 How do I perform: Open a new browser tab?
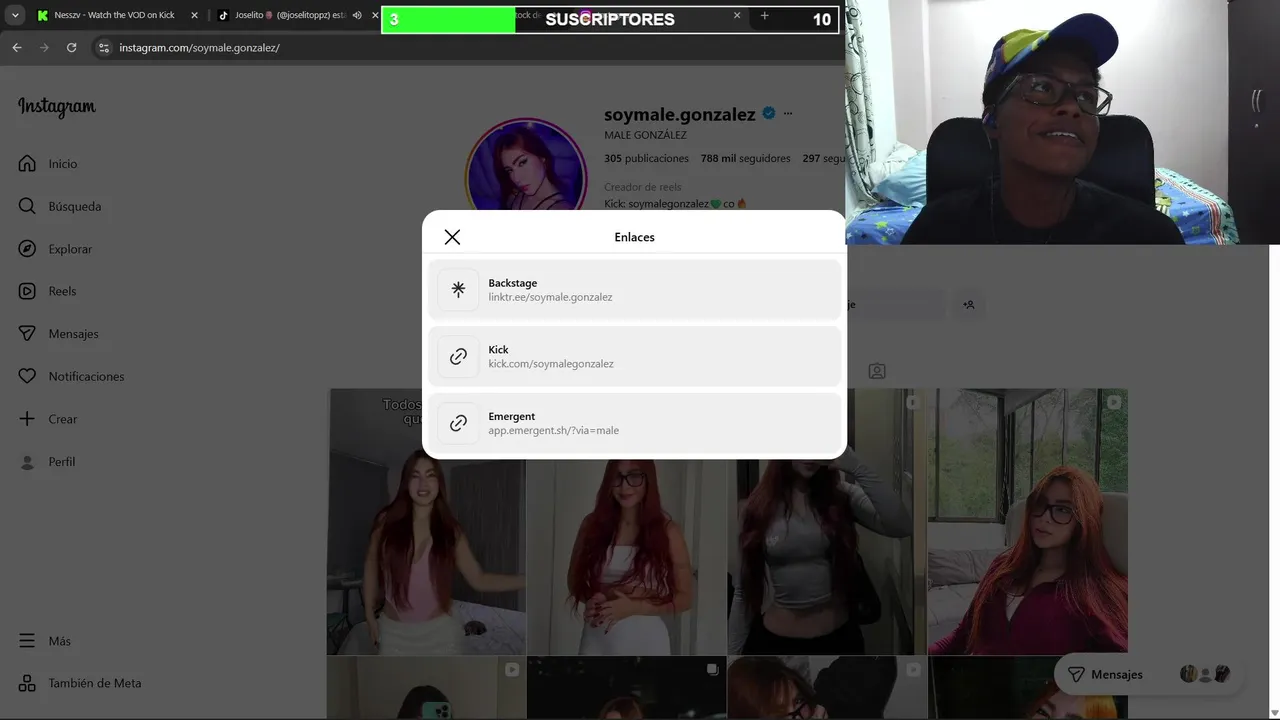[765, 15]
